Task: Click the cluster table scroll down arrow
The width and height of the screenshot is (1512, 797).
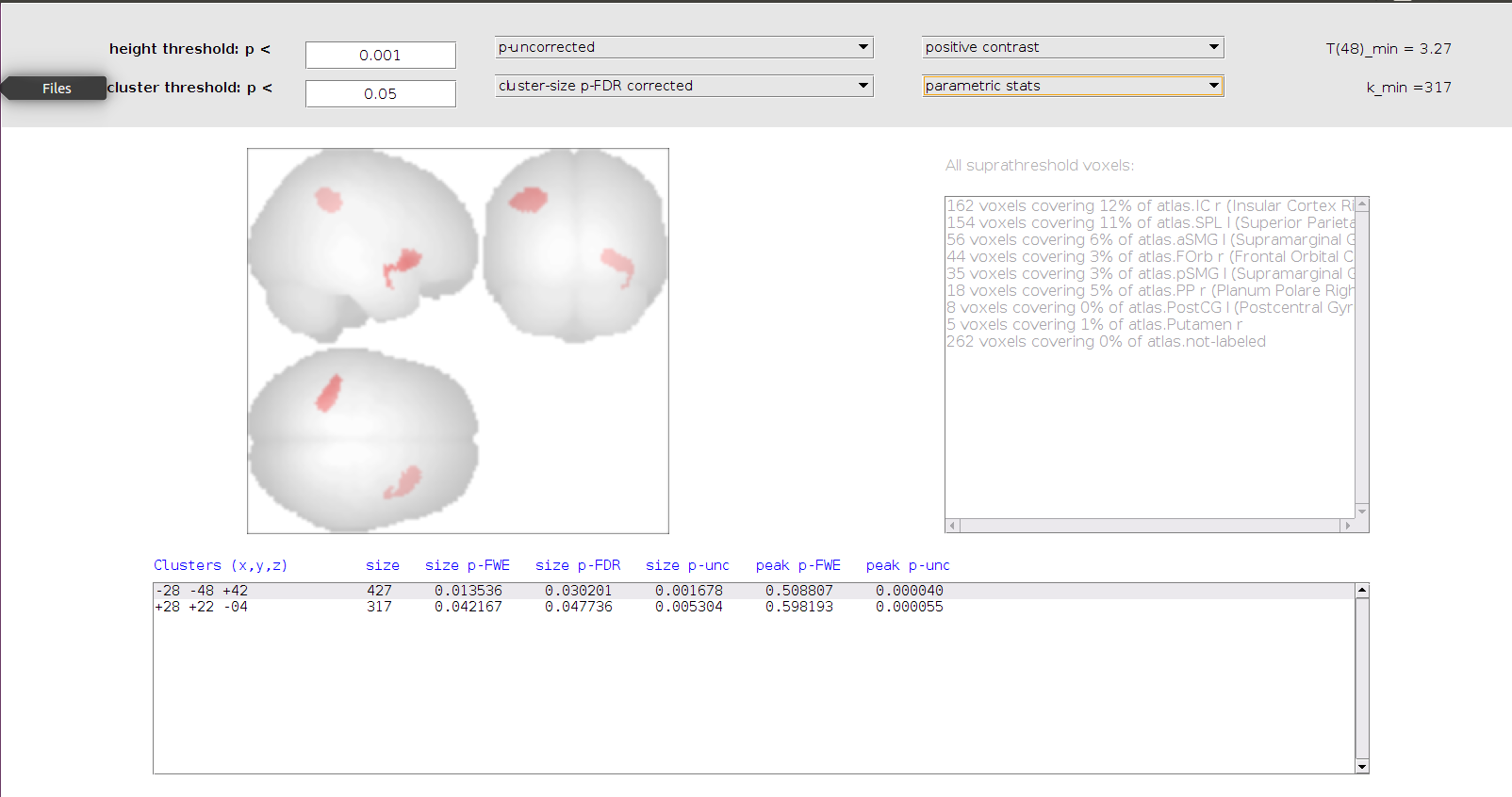Action: pyautogui.click(x=1362, y=767)
